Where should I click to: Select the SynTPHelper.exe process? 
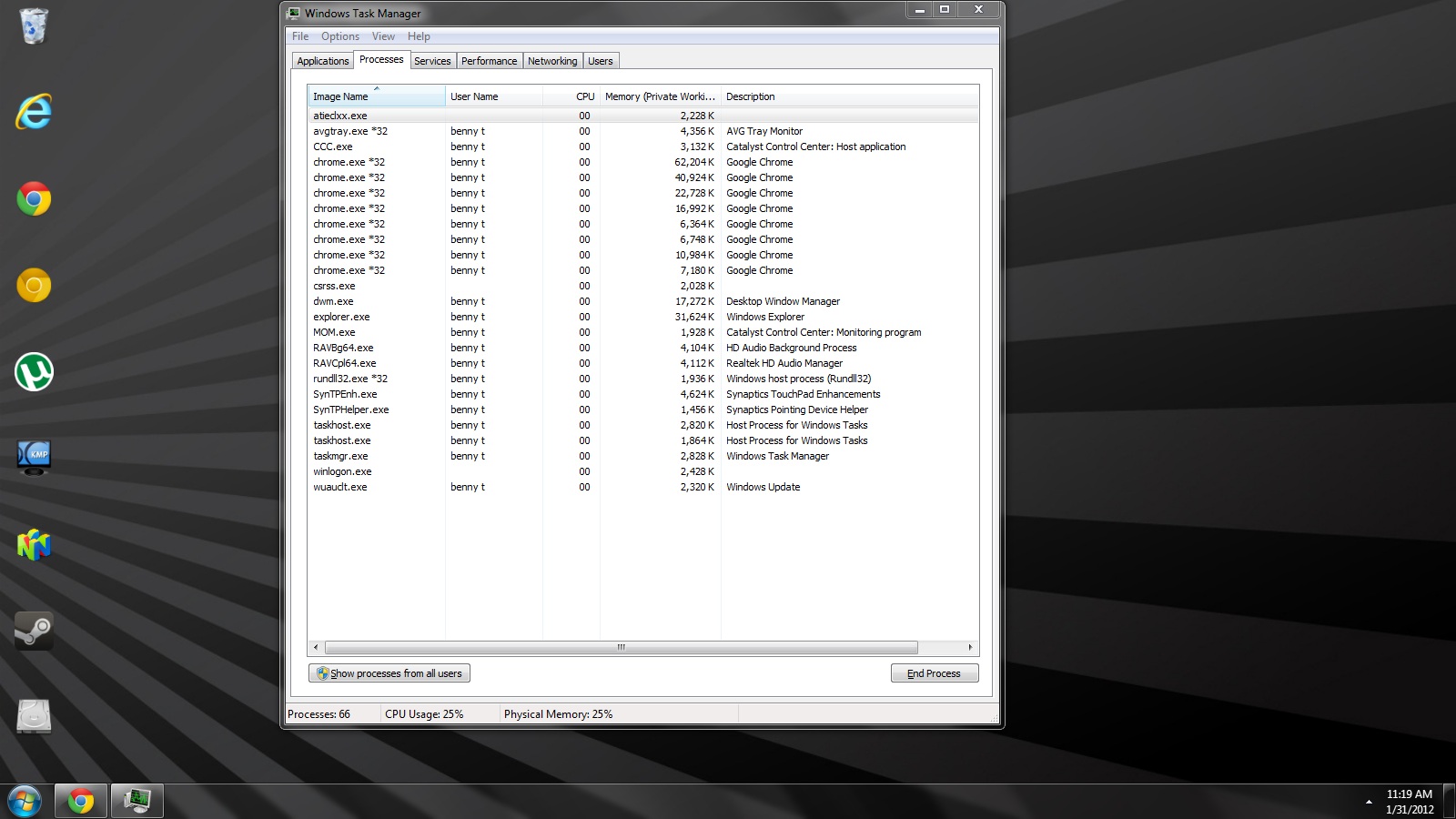(643, 409)
